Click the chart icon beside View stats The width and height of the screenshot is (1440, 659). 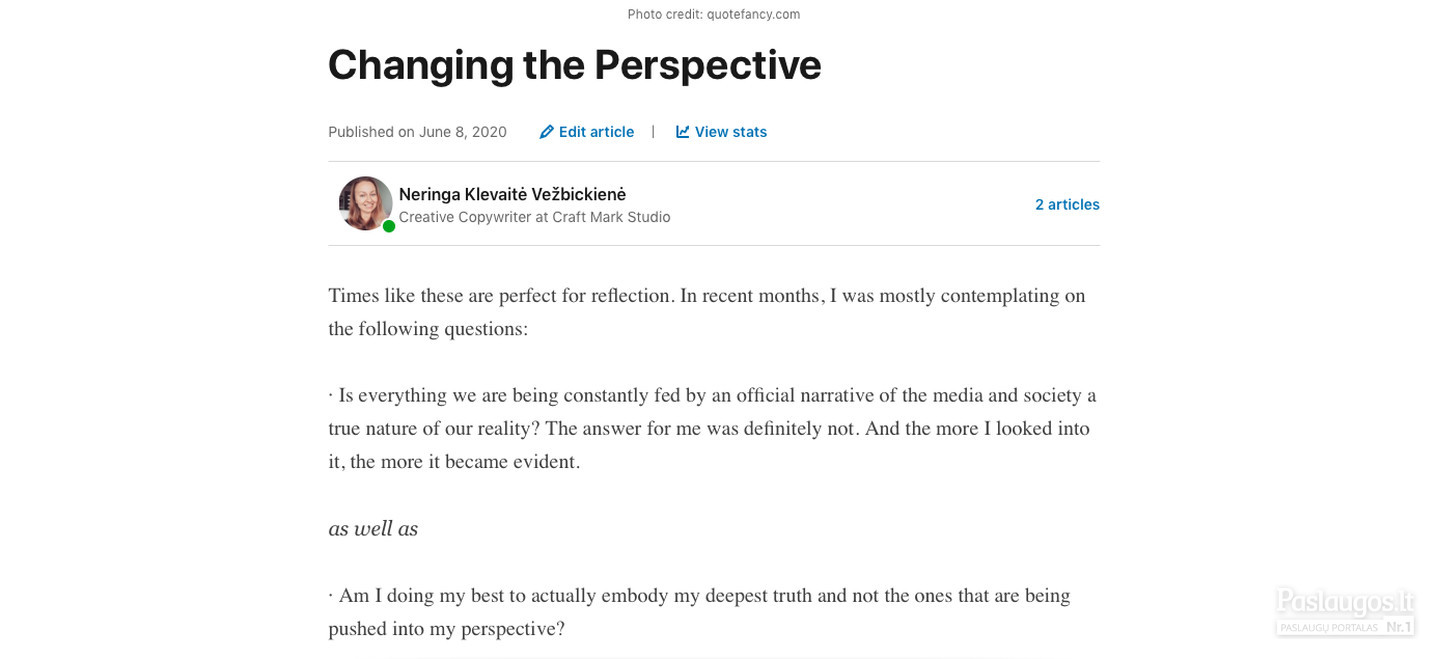point(683,132)
